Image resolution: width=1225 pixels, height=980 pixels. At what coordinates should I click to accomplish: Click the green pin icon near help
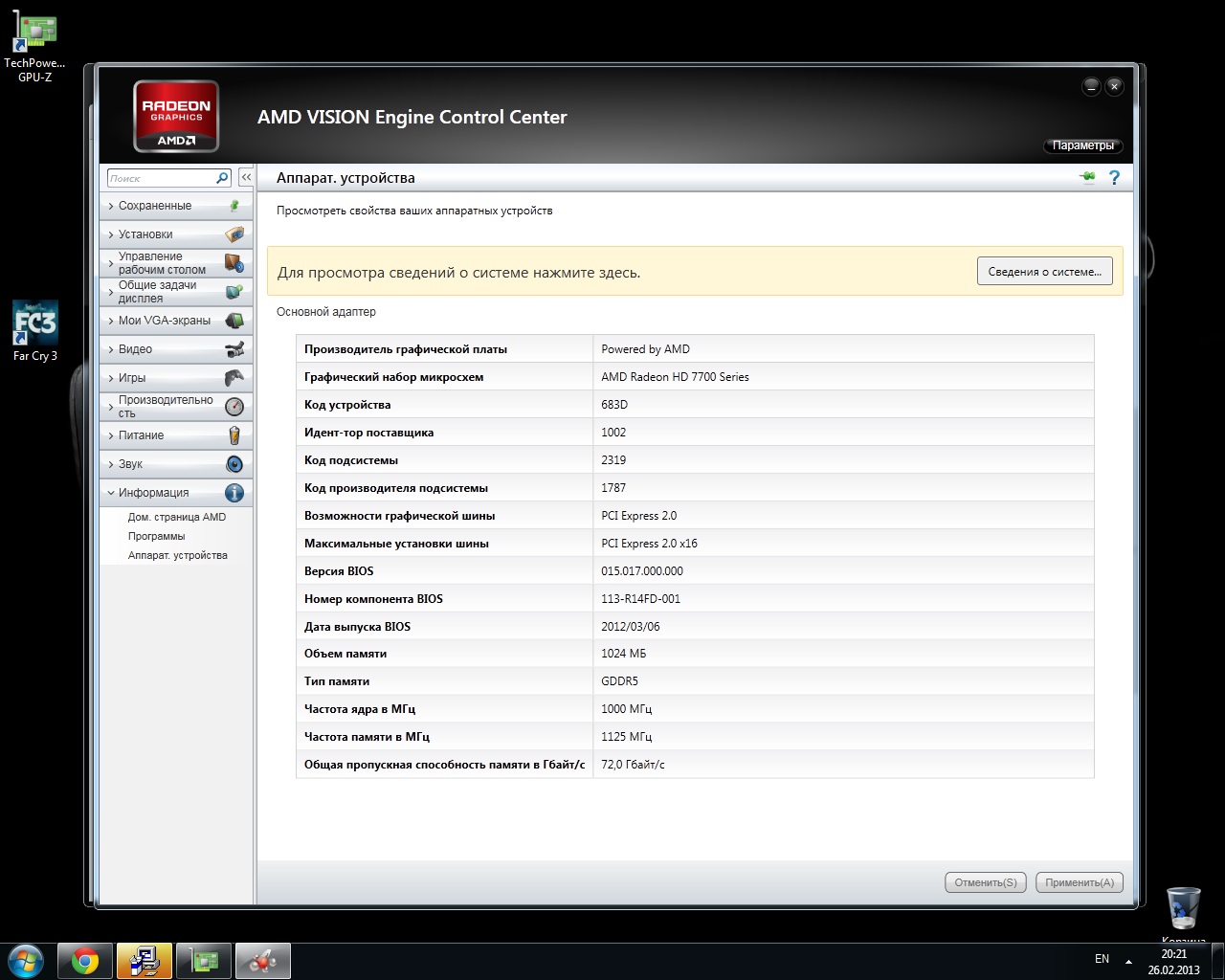[x=1087, y=177]
